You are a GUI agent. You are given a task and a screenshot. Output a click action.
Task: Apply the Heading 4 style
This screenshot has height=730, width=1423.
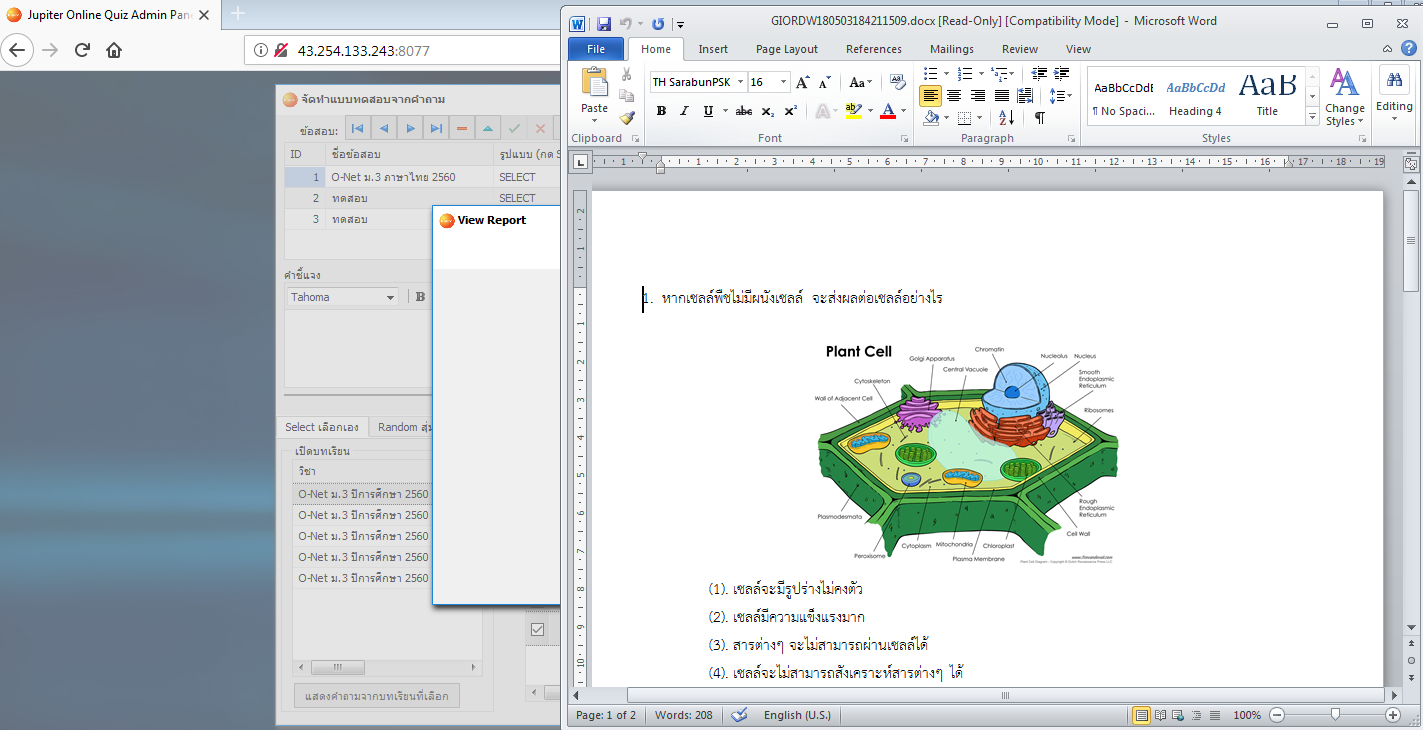[1195, 97]
